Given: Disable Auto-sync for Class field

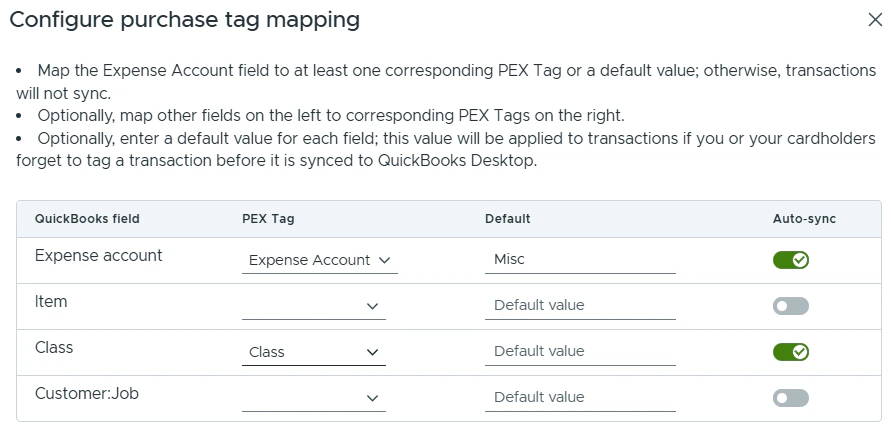Looking at the screenshot, I should [790, 352].
